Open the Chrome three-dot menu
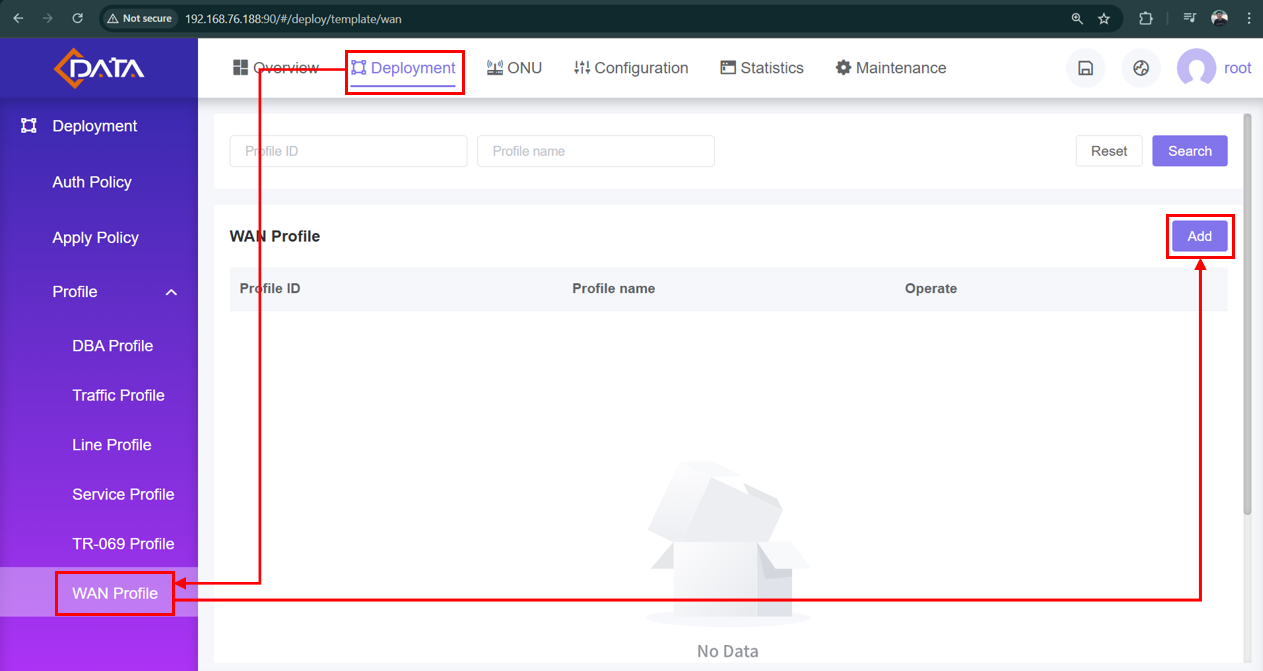 coord(1248,18)
